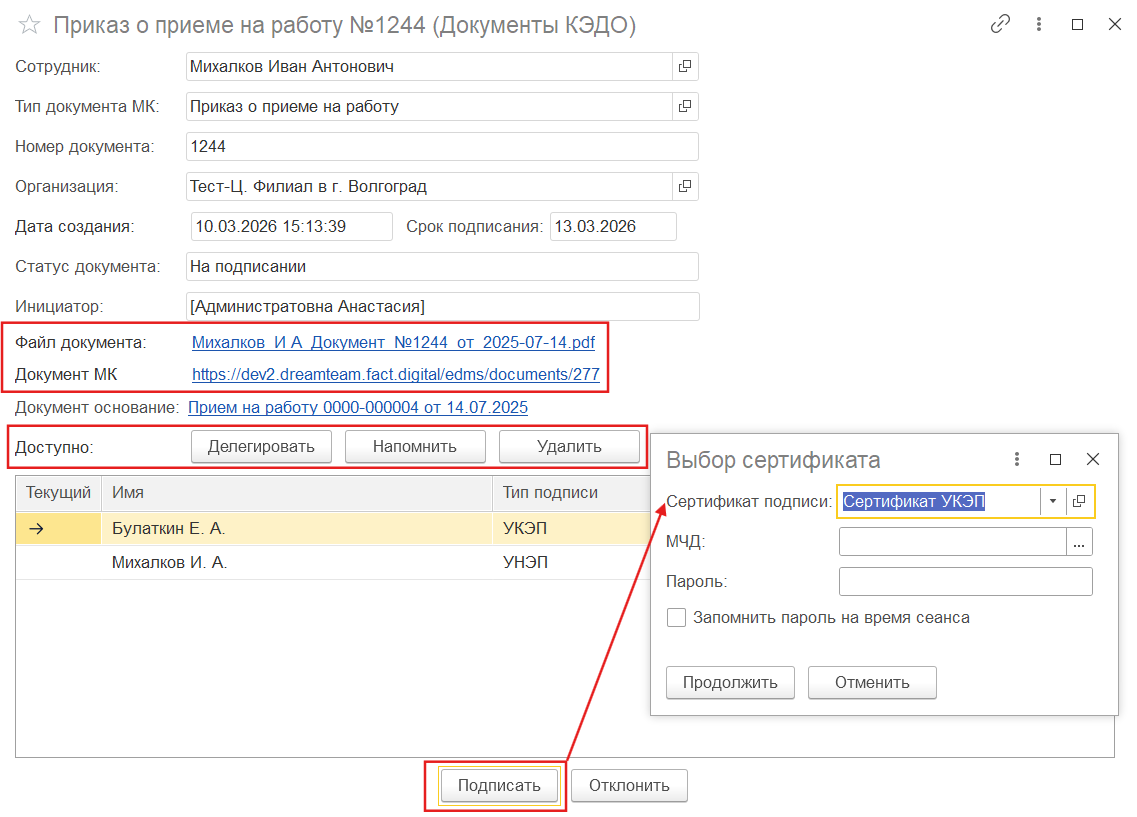Expand the Сертификат подписи dropdown
This screenshot has width=1137, height=817.
(1052, 502)
